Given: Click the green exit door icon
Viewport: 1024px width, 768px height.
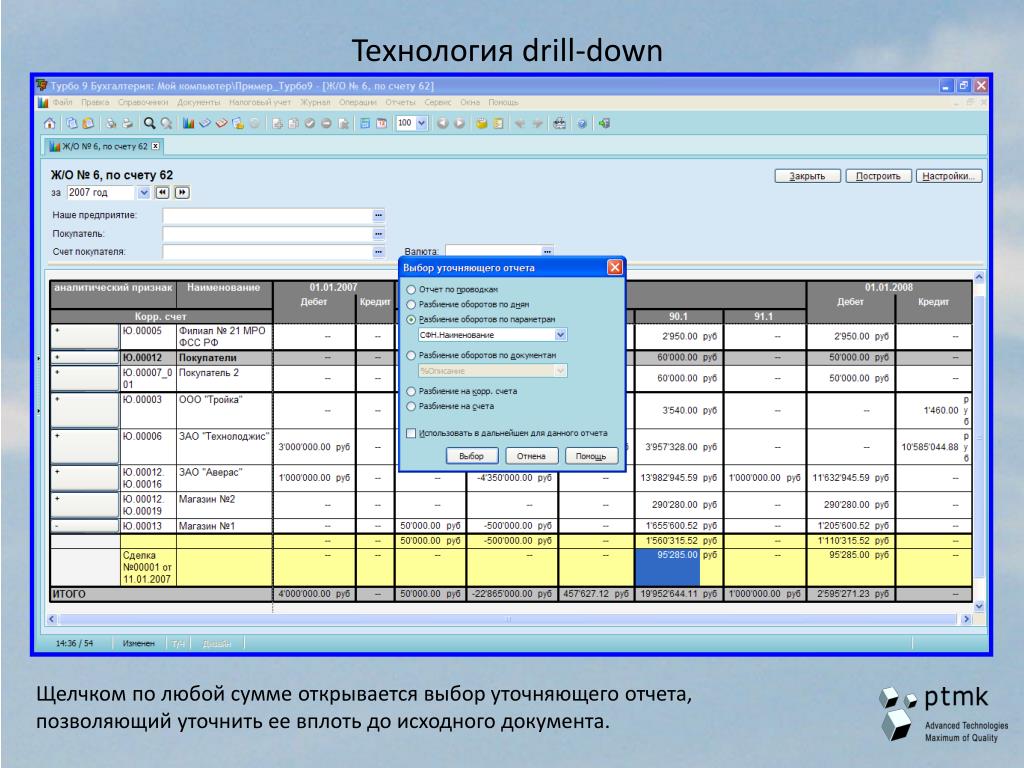Looking at the screenshot, I should pos(604,123).
